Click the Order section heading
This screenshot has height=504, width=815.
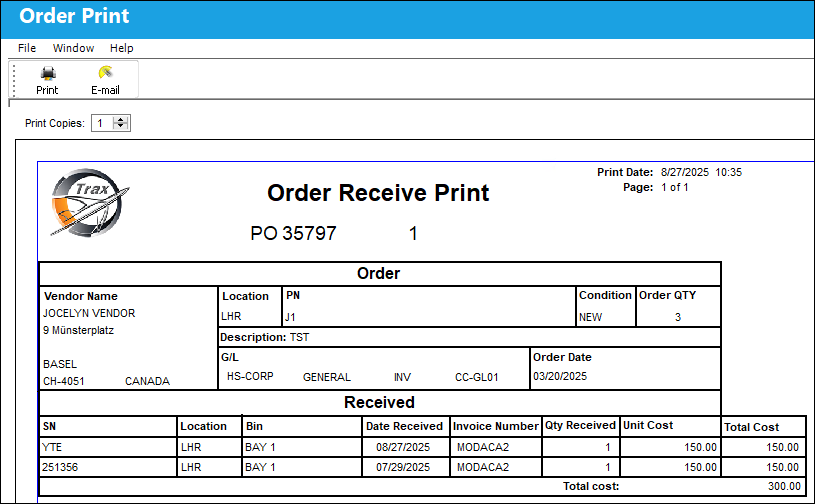(x=378, y=274)
